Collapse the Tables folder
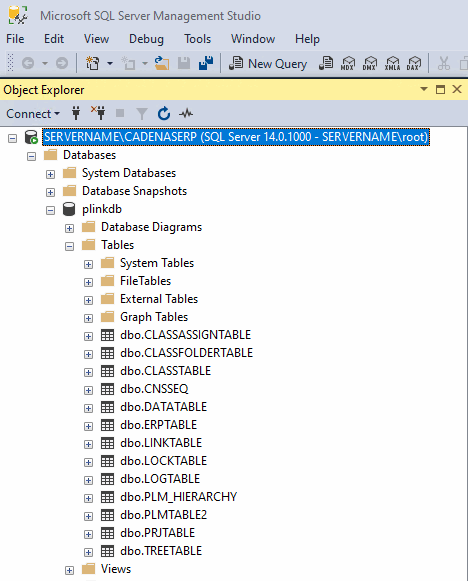The image size is (468, 581). (x=69, y=246)
